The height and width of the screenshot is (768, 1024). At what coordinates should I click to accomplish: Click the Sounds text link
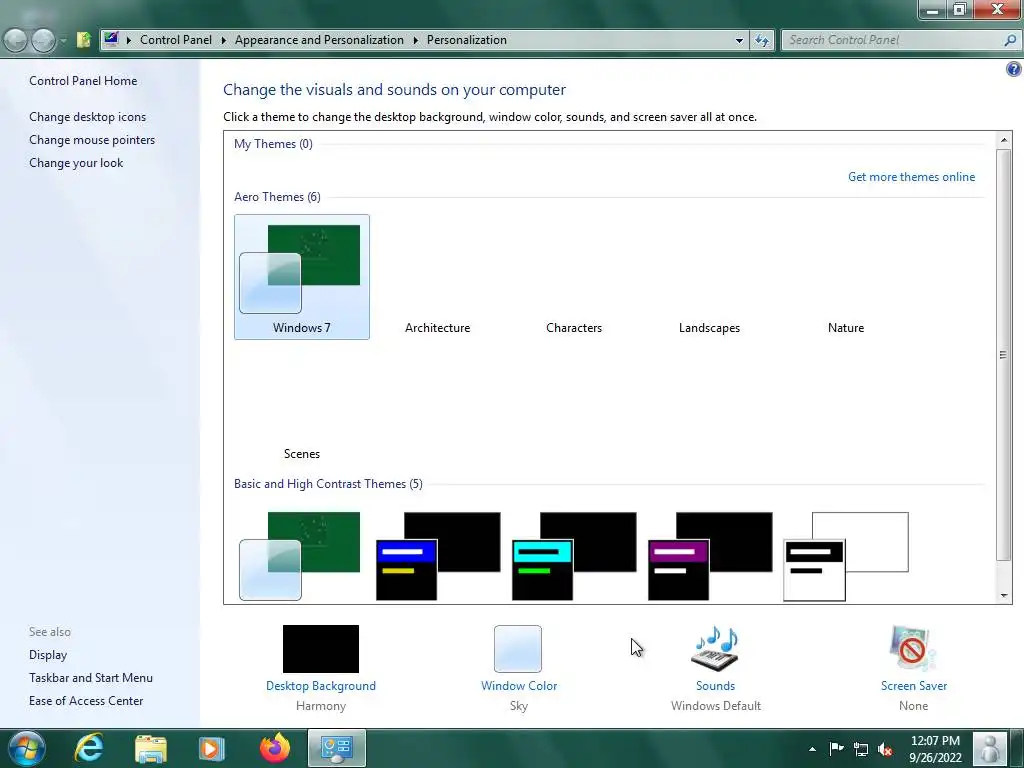tap(715, 686)
